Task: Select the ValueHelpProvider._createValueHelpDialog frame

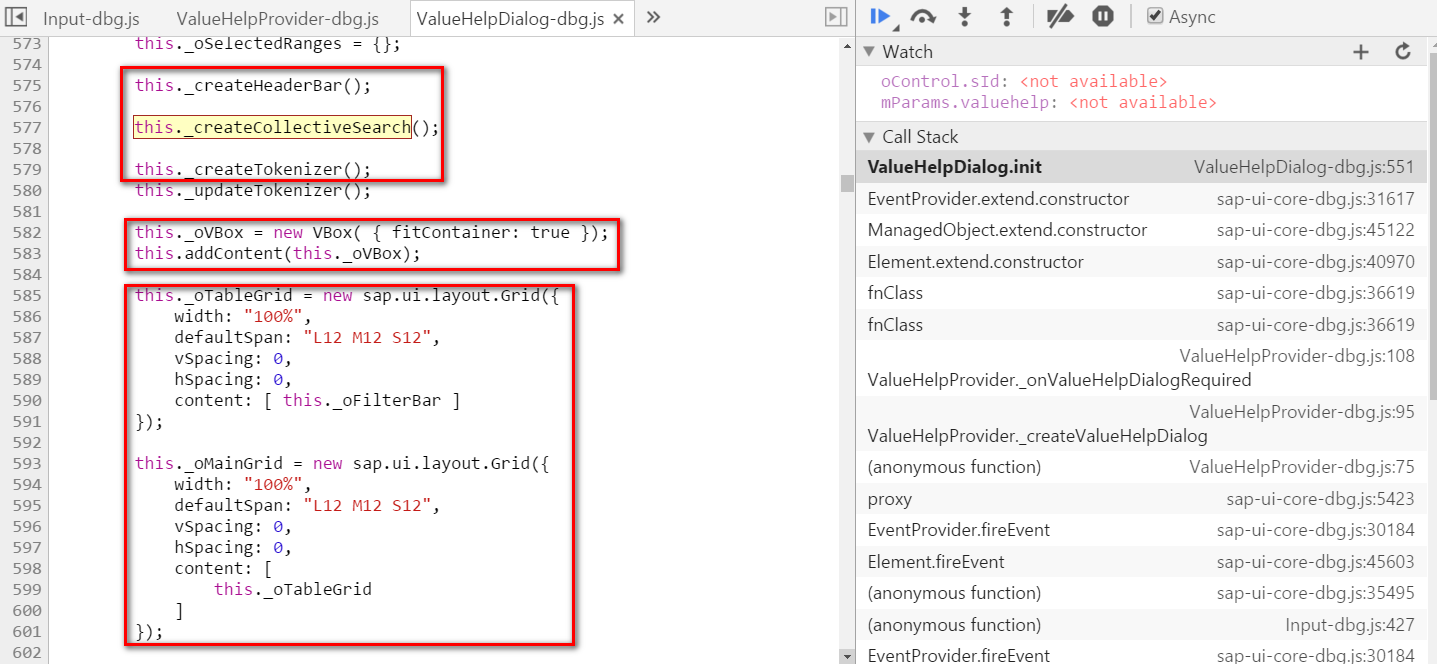Action: point(1141,425)
